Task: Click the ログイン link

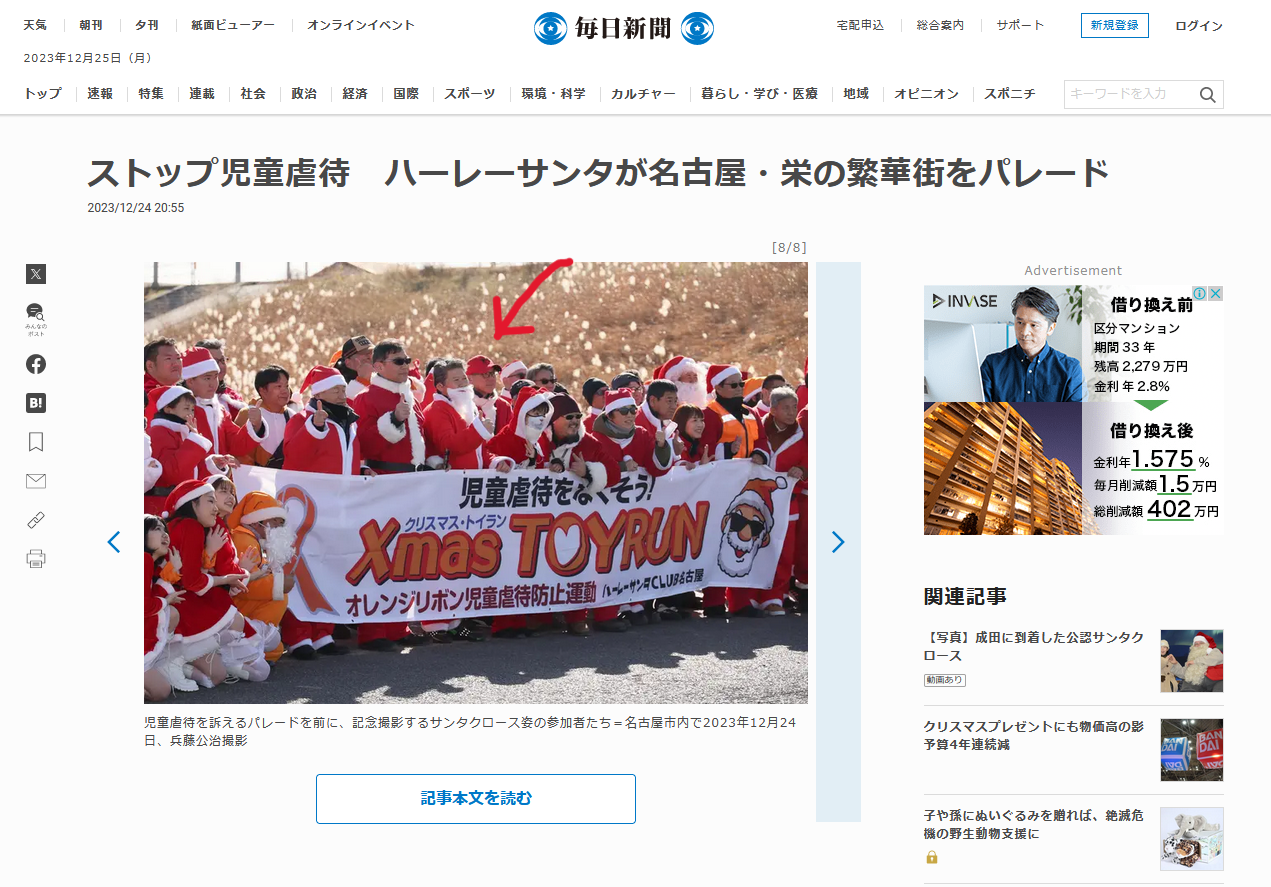Action: 1199,26
